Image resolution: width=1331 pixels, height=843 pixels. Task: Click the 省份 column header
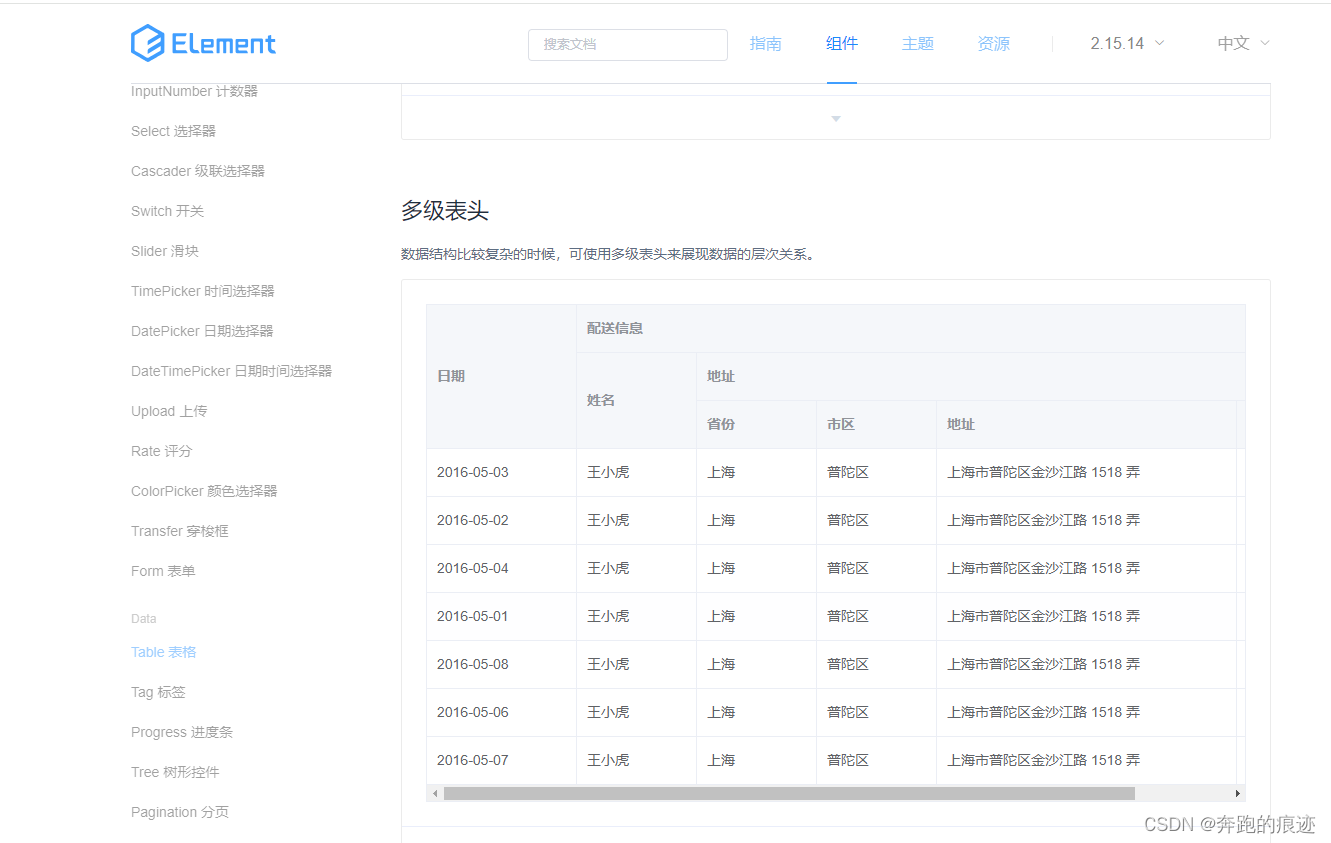[x=756, y=424]
